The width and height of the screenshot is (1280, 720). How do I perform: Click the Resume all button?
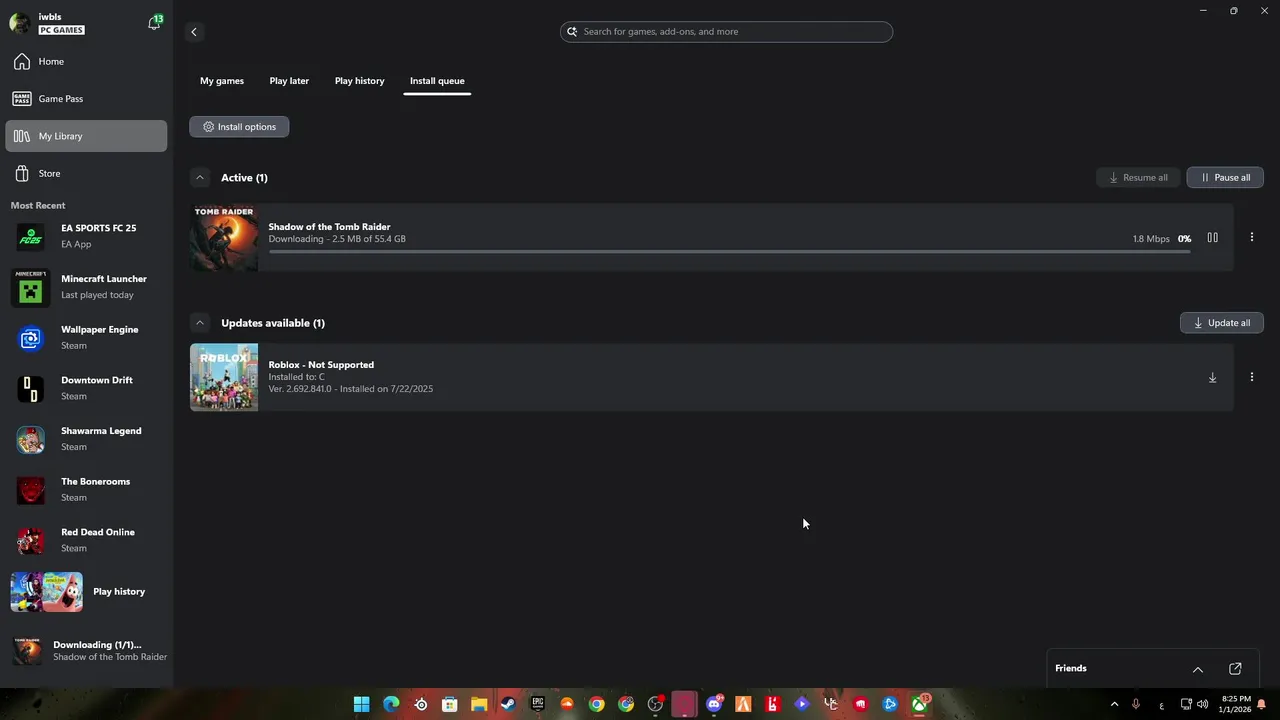coord(1138,178)
